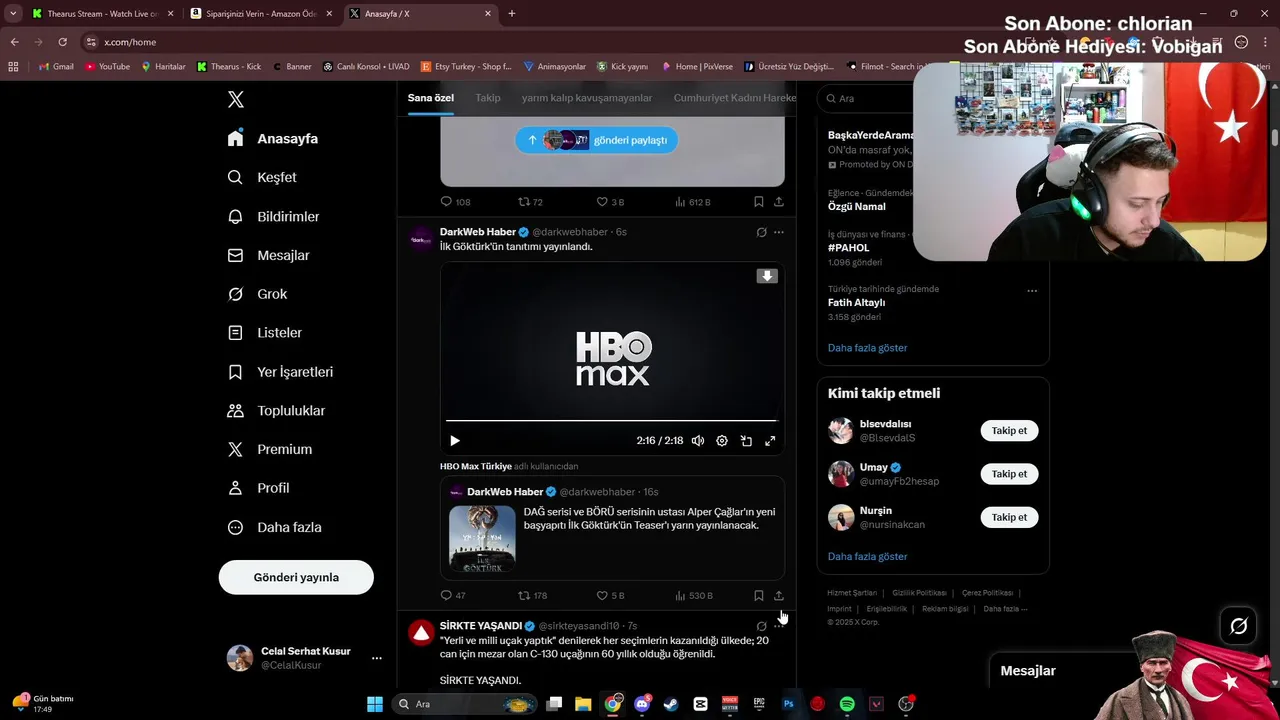Show more suggestions under Kimi takip etmeli
Viewport: 1280px width, 720px height.
[868, 556]
